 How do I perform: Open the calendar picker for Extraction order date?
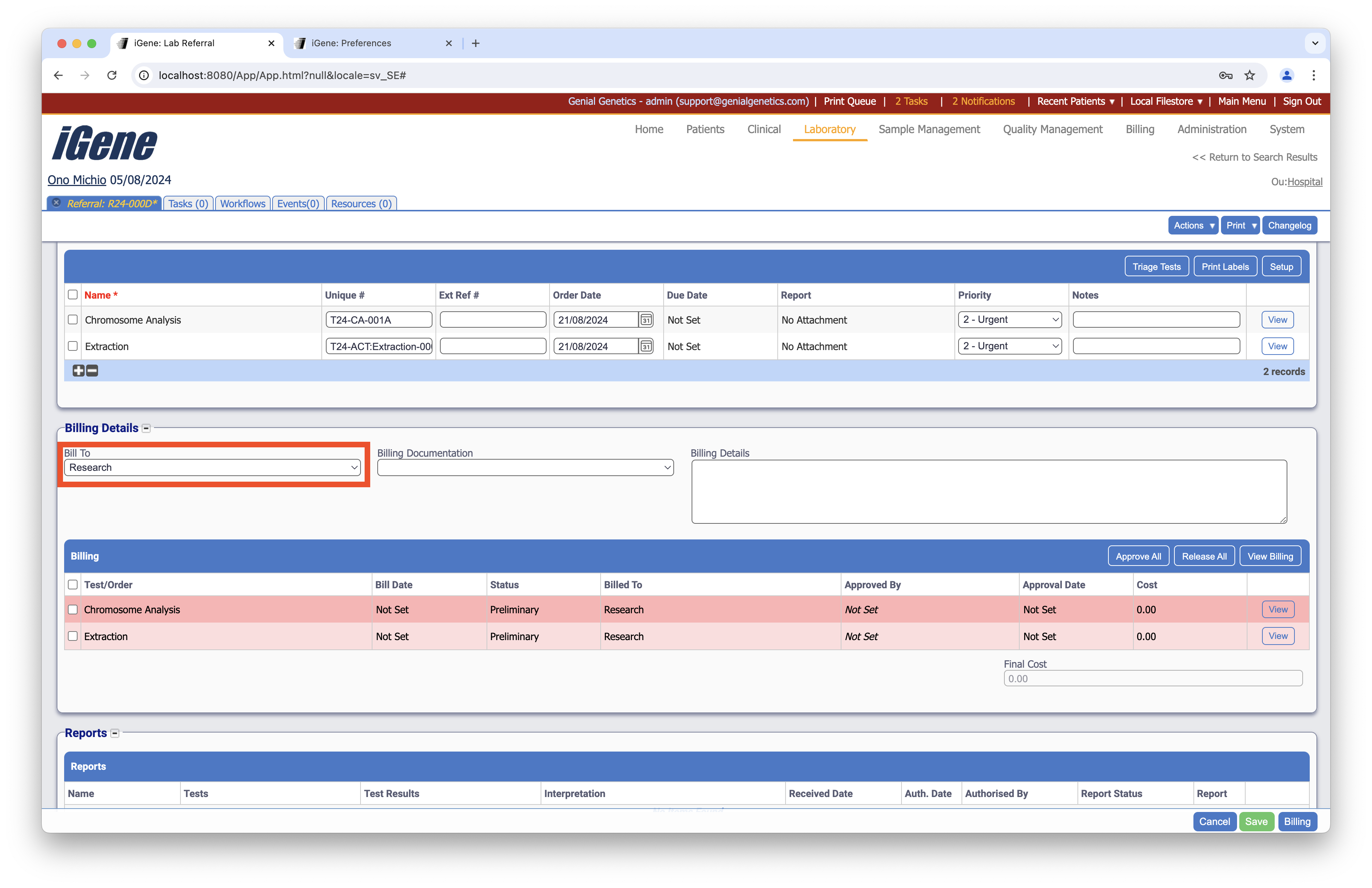[646, 346]
